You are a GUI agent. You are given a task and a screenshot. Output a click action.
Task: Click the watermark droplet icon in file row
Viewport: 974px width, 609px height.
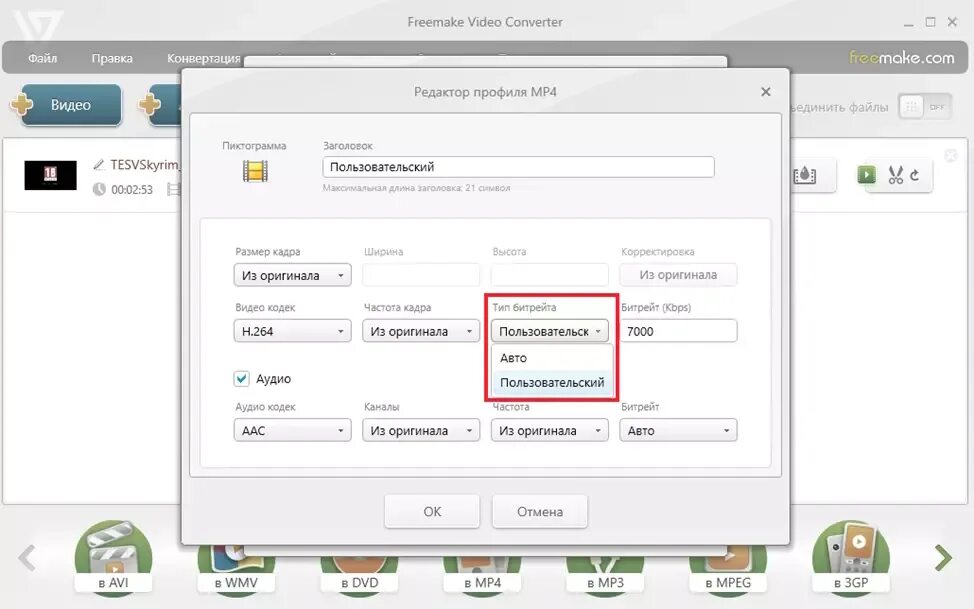[805, 176]
